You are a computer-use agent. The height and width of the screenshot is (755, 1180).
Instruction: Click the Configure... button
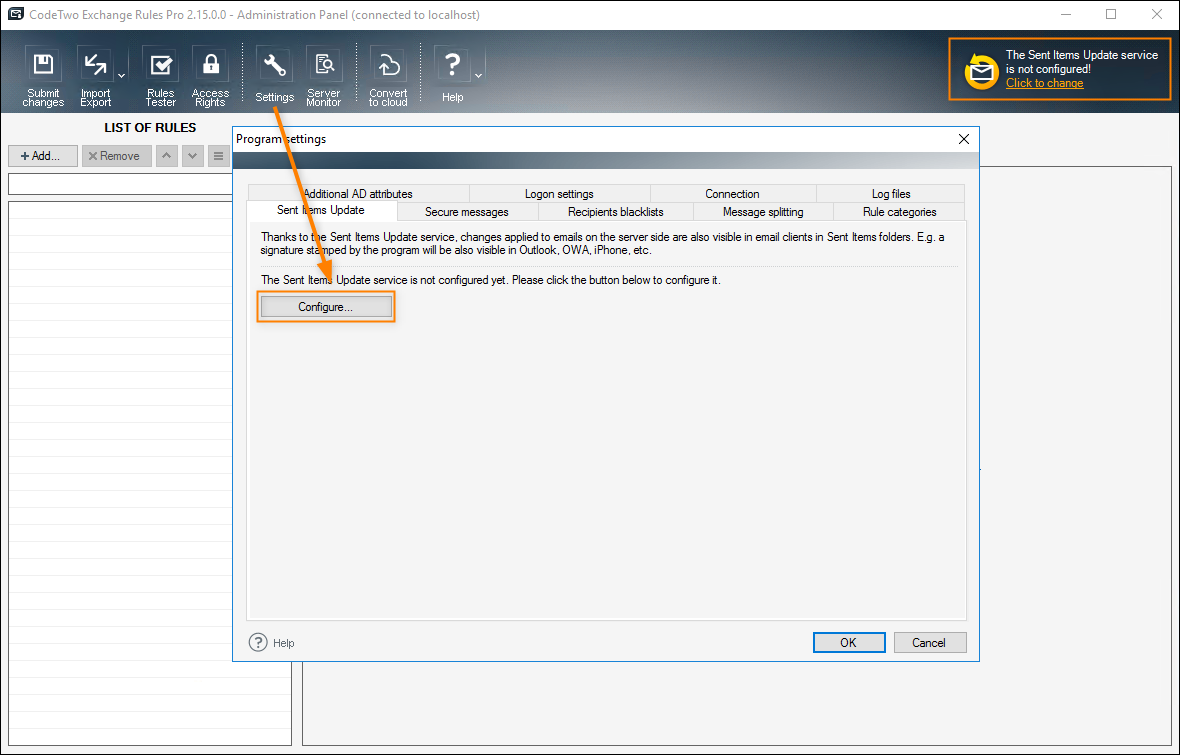point(326,307)
